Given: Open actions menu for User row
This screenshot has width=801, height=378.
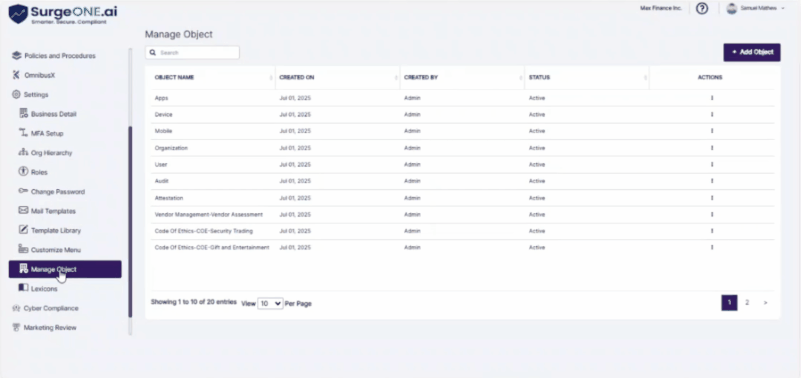Looking at the screenshot, I should [712, 164].
